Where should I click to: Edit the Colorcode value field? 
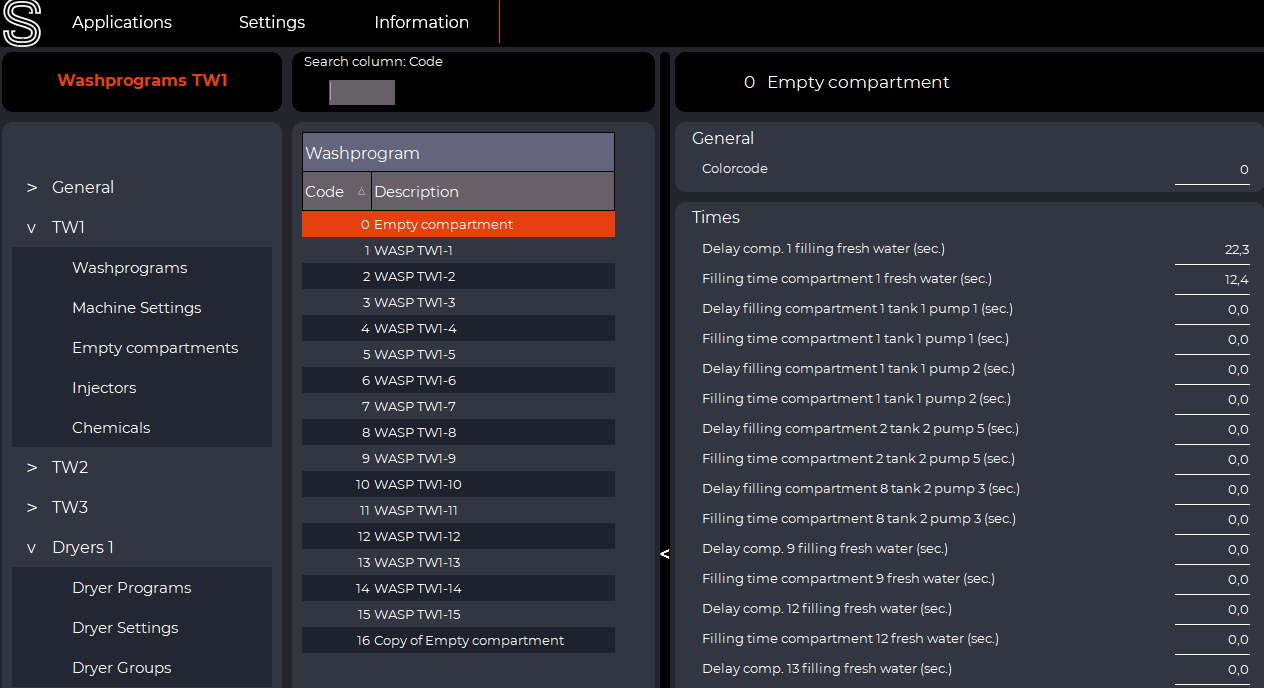point(1212,170)
